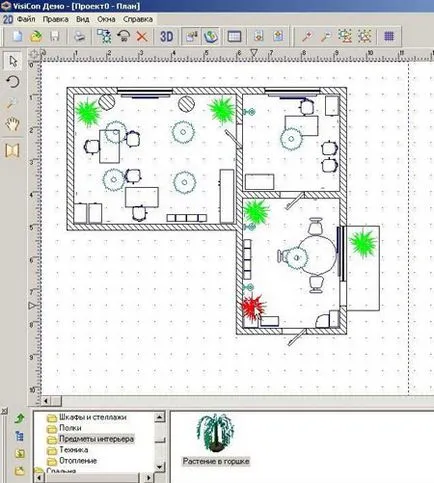Screen dimensions: 434x483
Task: Click the first document icon after the table icon
Action: pos(259,36)
